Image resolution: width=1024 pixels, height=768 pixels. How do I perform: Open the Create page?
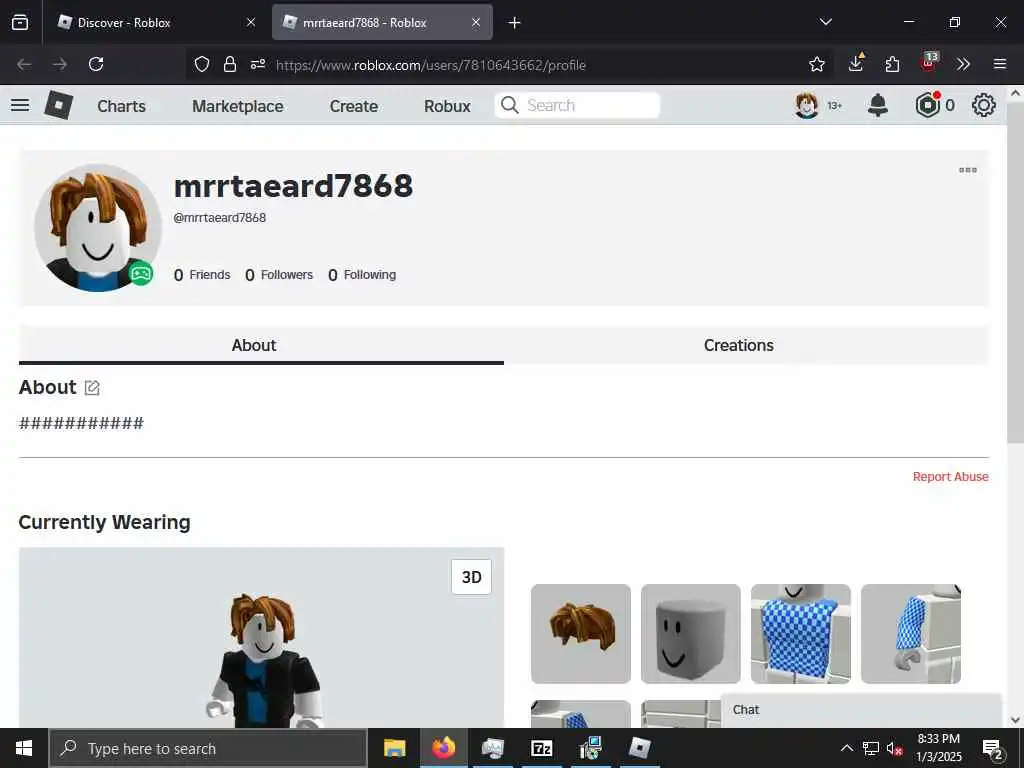click(x=353, y=106)
